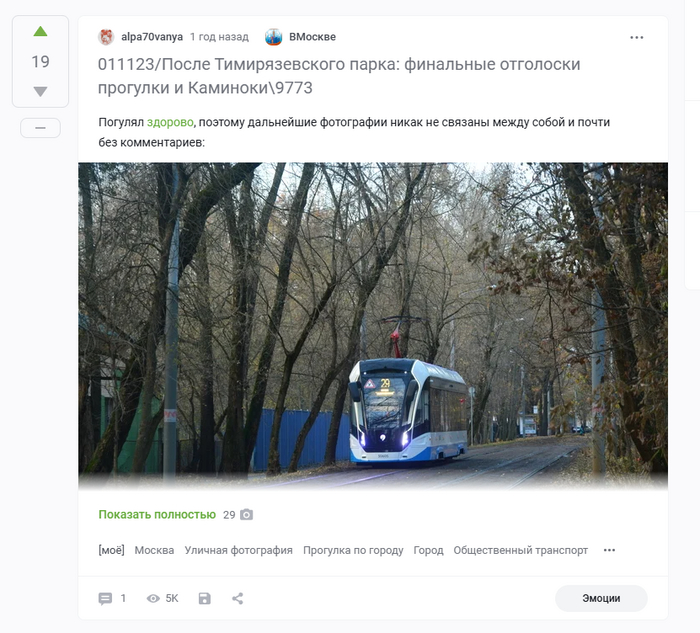This screenshot has height=633, width=700.
Task: Filter by the Общественный транспорт tag
Action: [x=521, y=550]
